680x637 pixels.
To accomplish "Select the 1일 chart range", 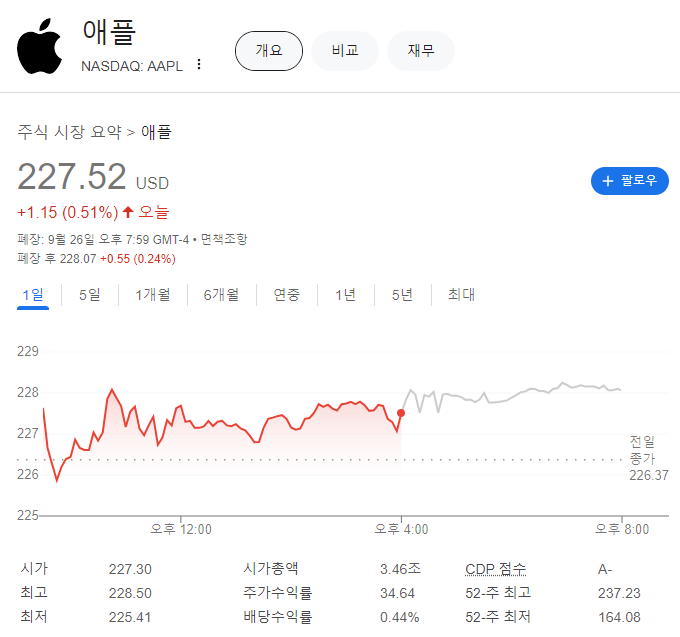I will [33, 295].
